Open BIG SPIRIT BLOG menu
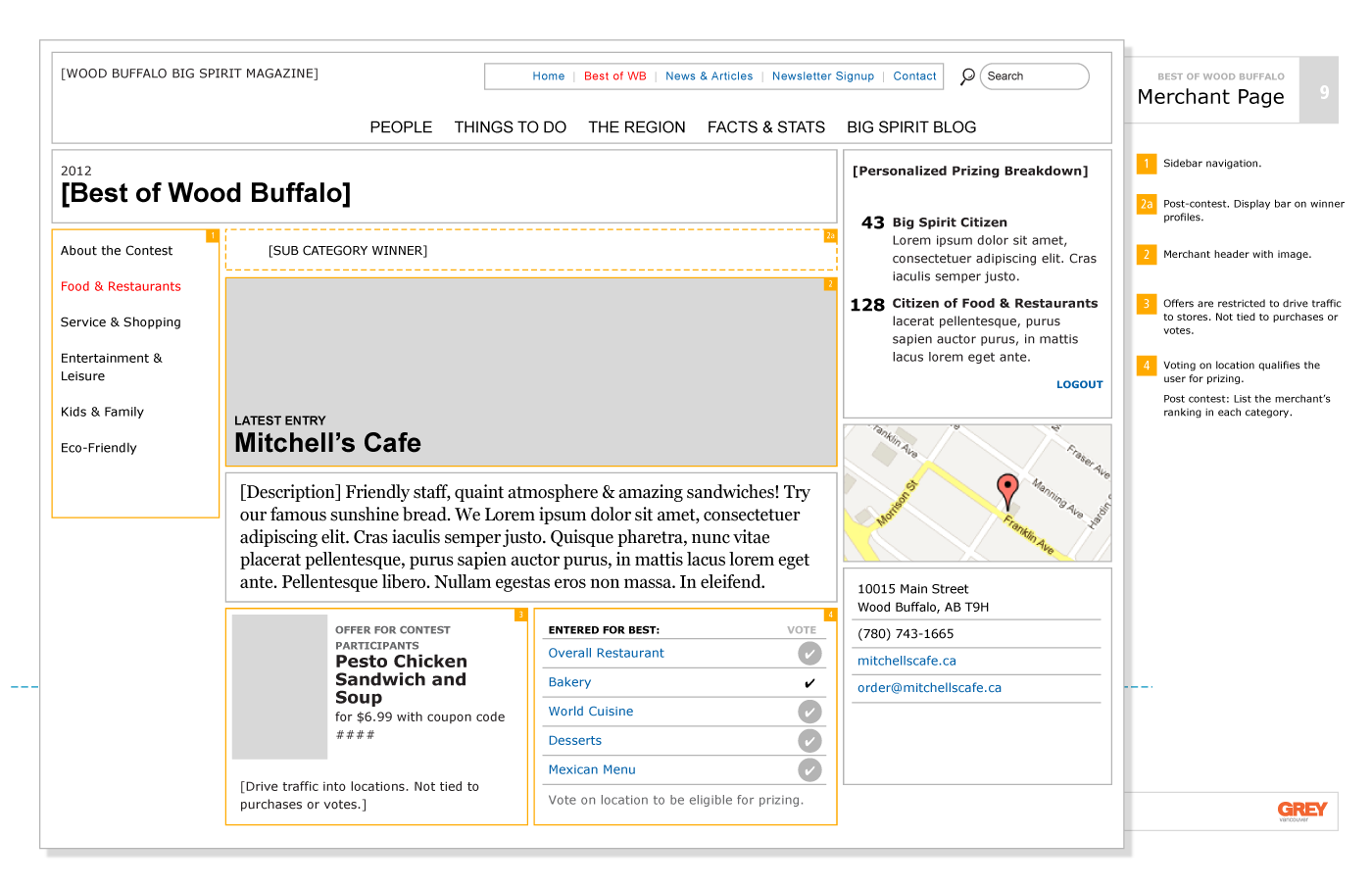Viewport: 1372px width, 888px height. (911, 127)
